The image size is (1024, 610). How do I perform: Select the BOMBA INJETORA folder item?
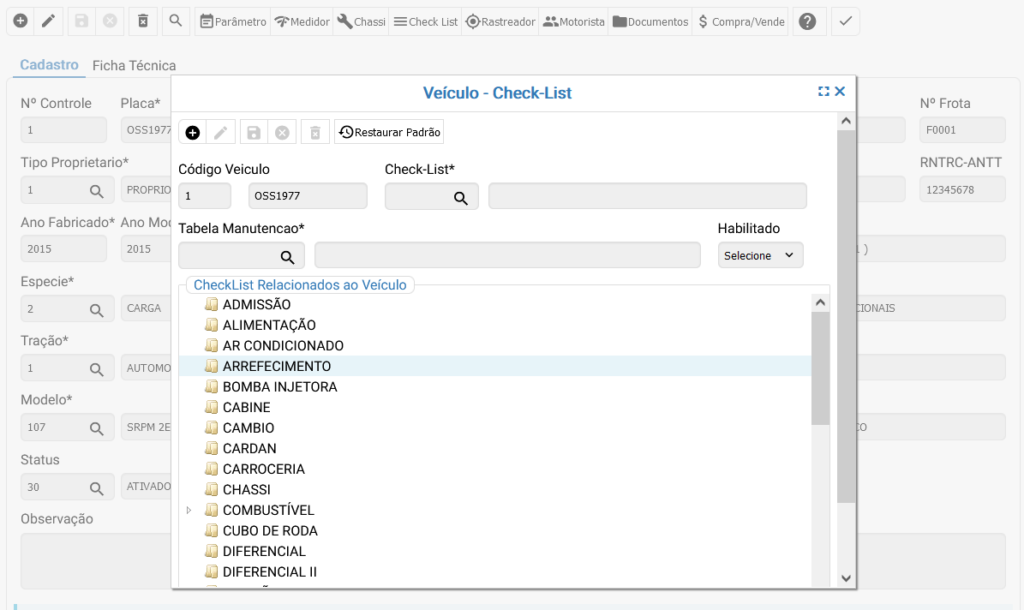(x=279, y=387)
